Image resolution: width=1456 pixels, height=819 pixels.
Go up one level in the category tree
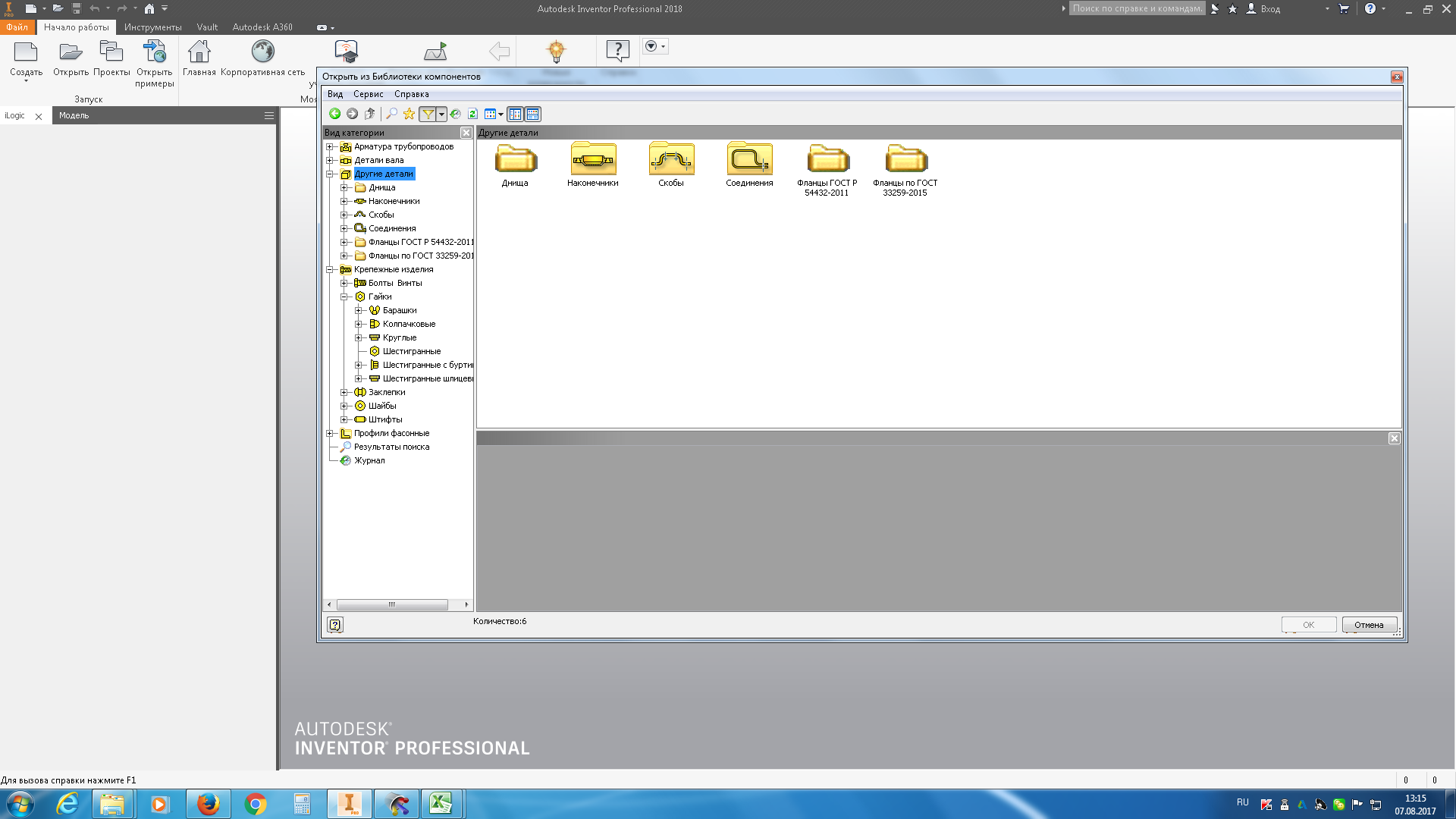[x=370, y=114]
